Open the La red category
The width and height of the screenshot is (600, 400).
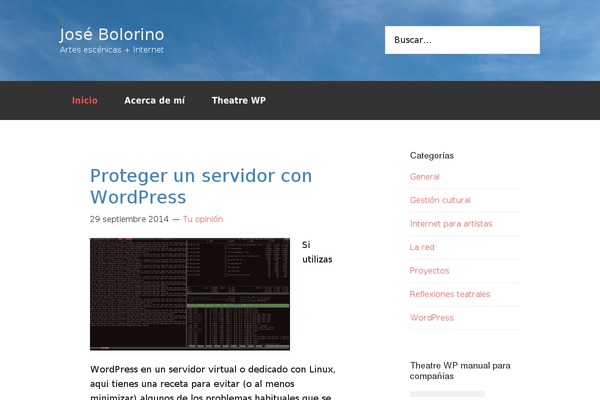tap(422, 247)
